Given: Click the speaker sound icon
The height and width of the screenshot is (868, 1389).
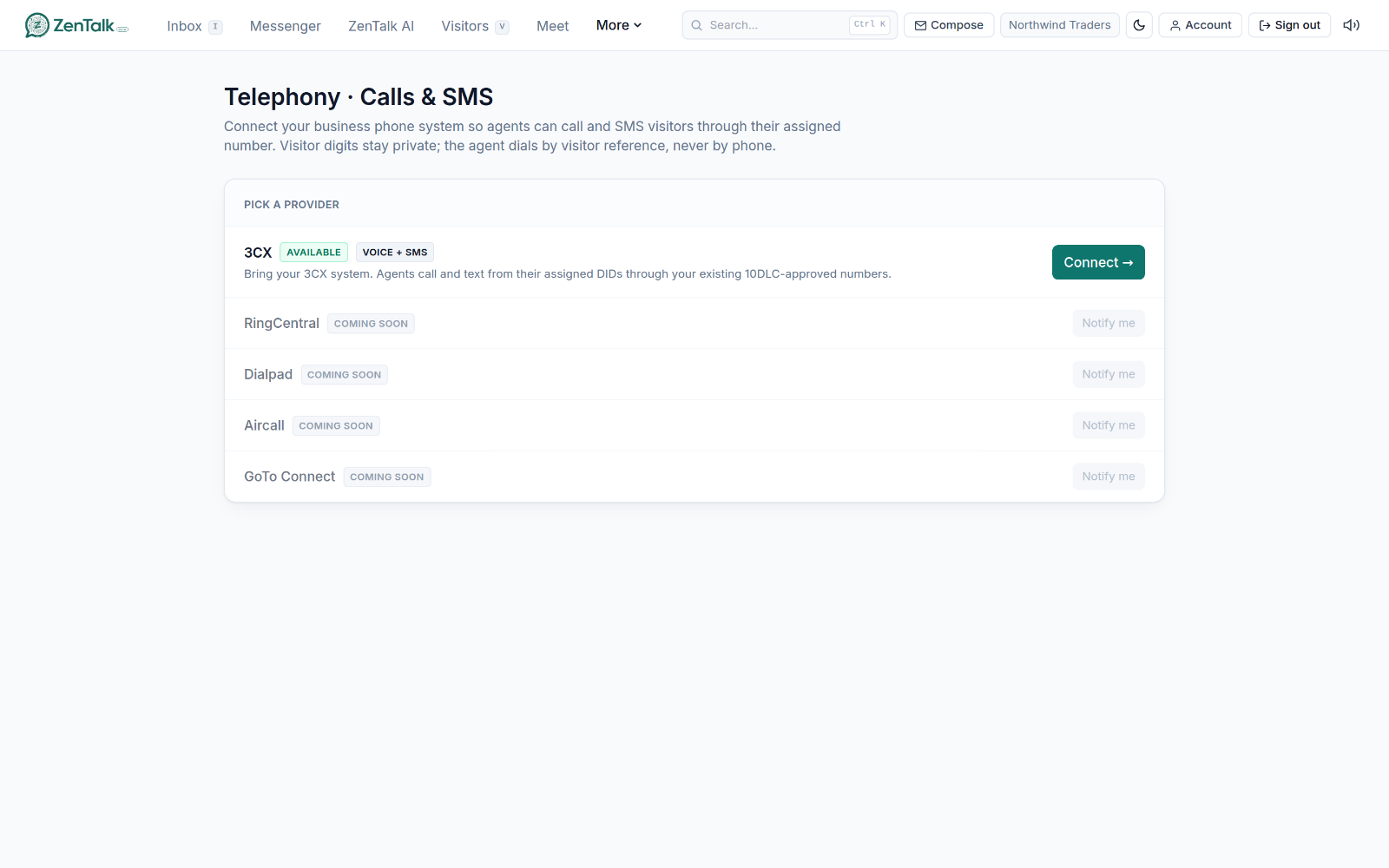Looking at the screenshot, I should tap(1351, 25).
